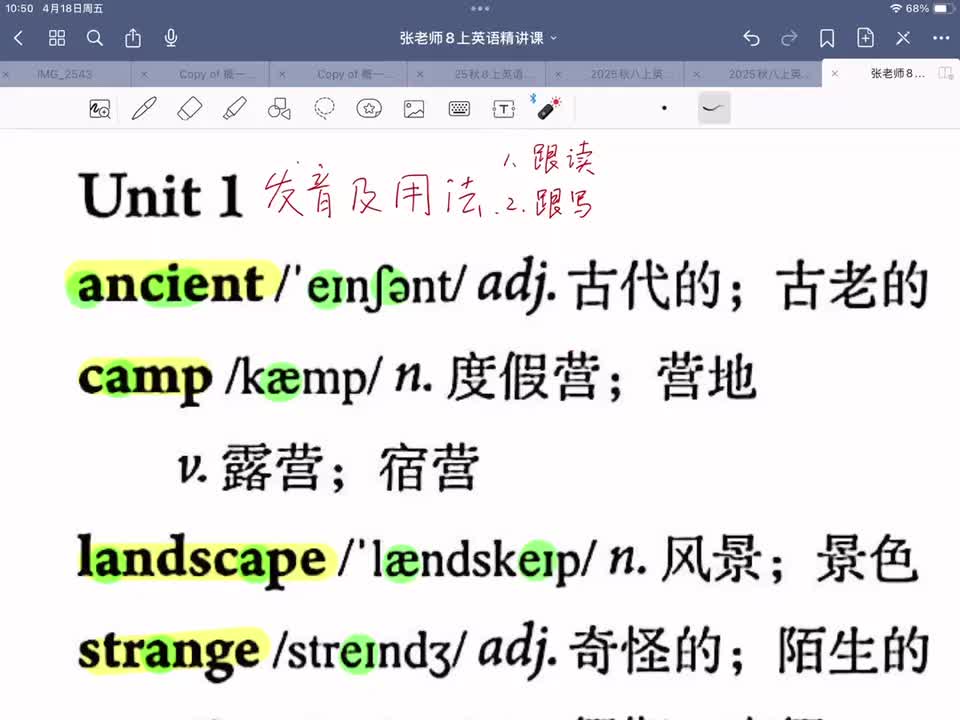Screen dimensions: 960x720
Task: Switch to the IMG_2543 tab
Action: (x=64, y=74)
